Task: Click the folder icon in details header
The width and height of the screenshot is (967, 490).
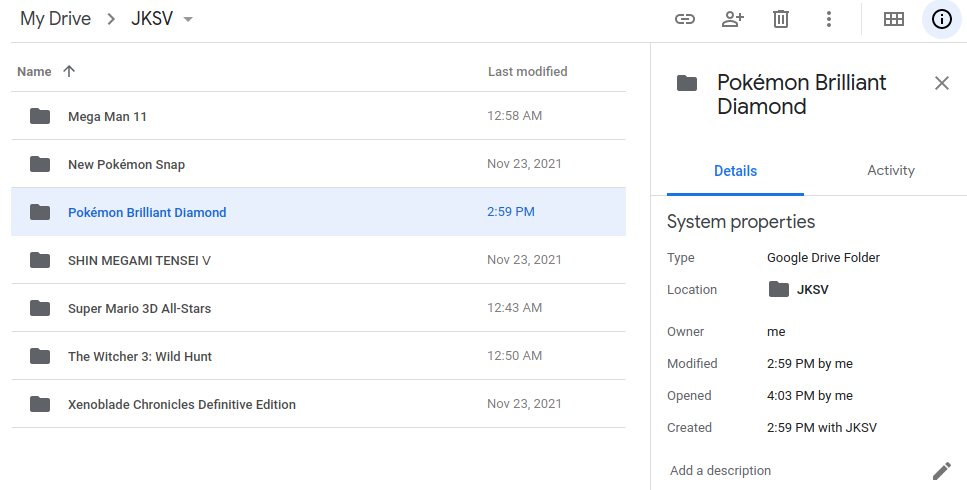Action: pos(686,83)
